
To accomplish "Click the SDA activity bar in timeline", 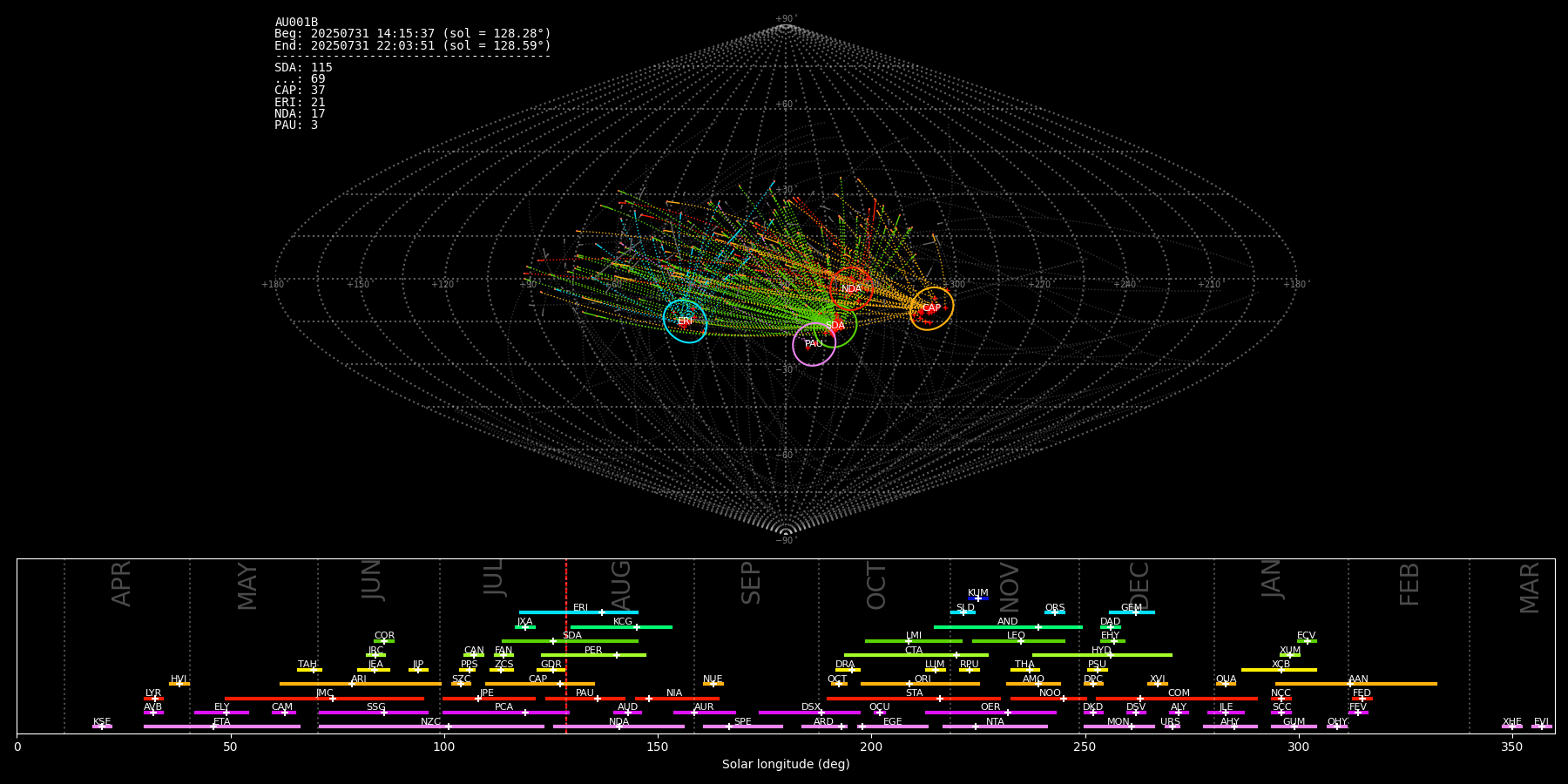I will 570,641.
